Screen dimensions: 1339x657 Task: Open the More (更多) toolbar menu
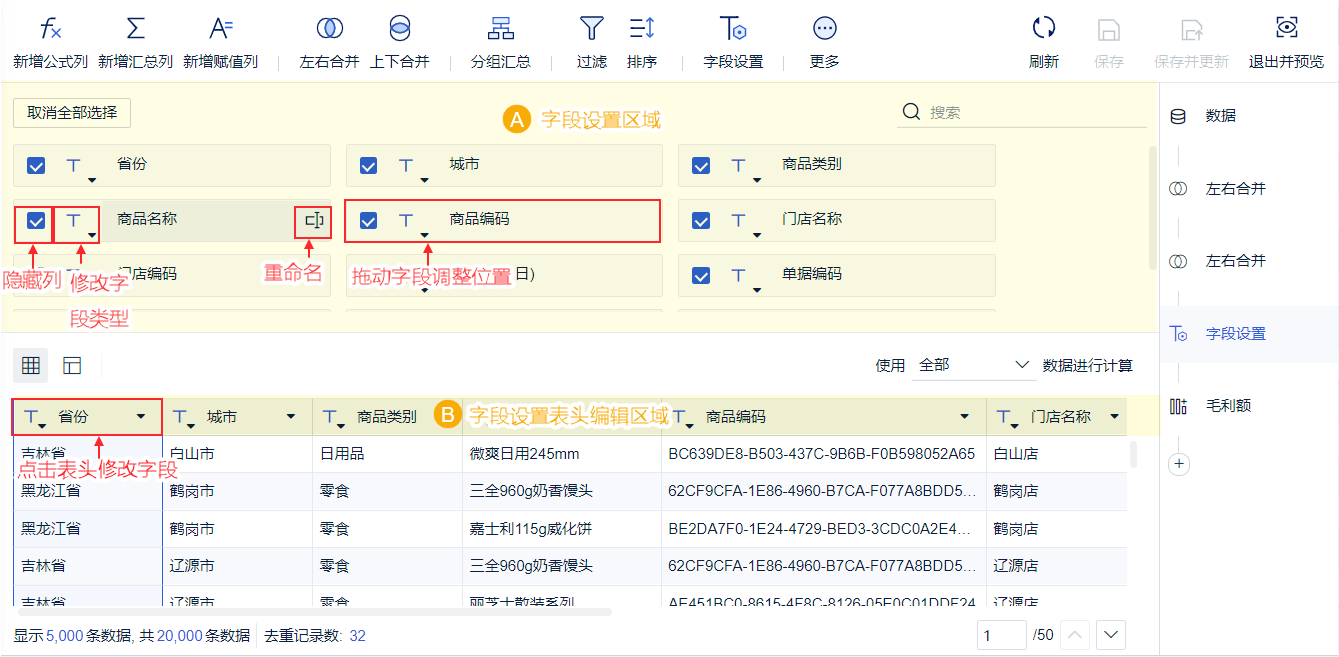coord(824,43)
